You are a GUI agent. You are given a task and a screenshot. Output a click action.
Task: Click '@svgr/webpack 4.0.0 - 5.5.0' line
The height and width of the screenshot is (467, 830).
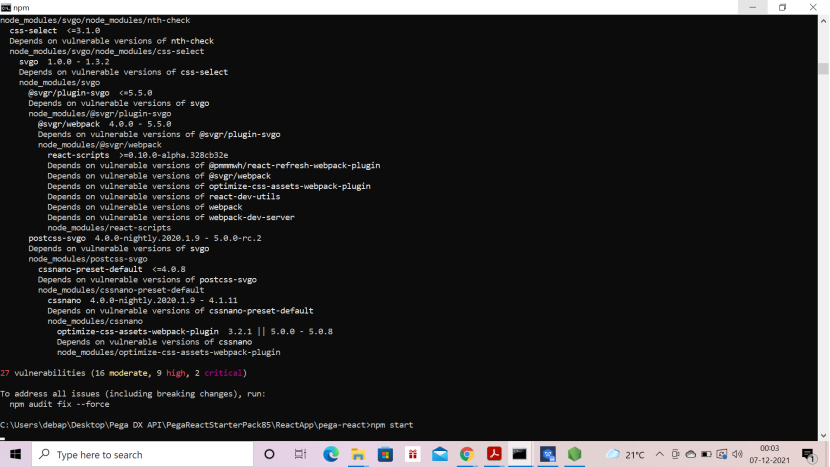coord(104,124)
